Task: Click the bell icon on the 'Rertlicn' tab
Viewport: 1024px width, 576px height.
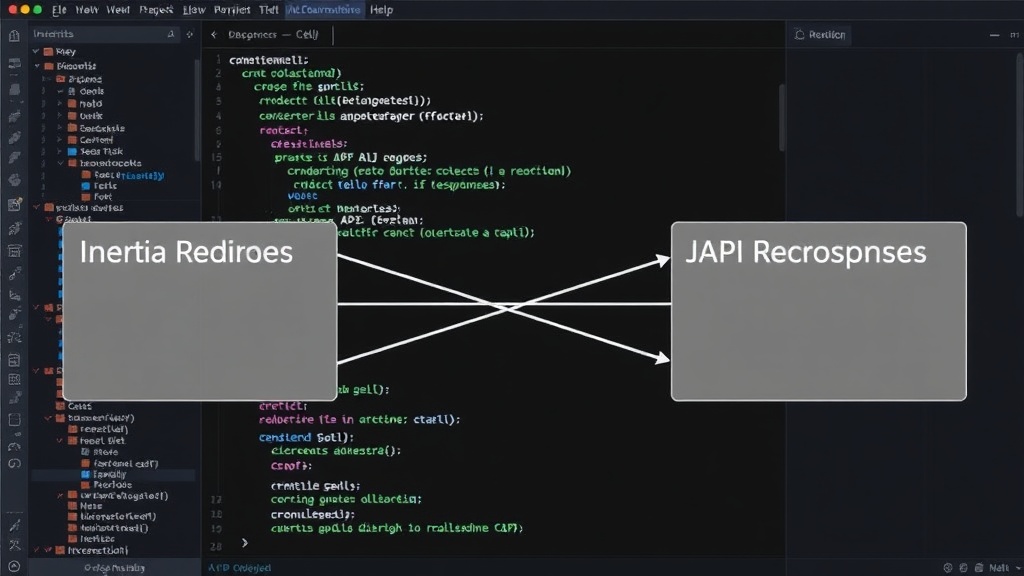Action: click(799, 35)
